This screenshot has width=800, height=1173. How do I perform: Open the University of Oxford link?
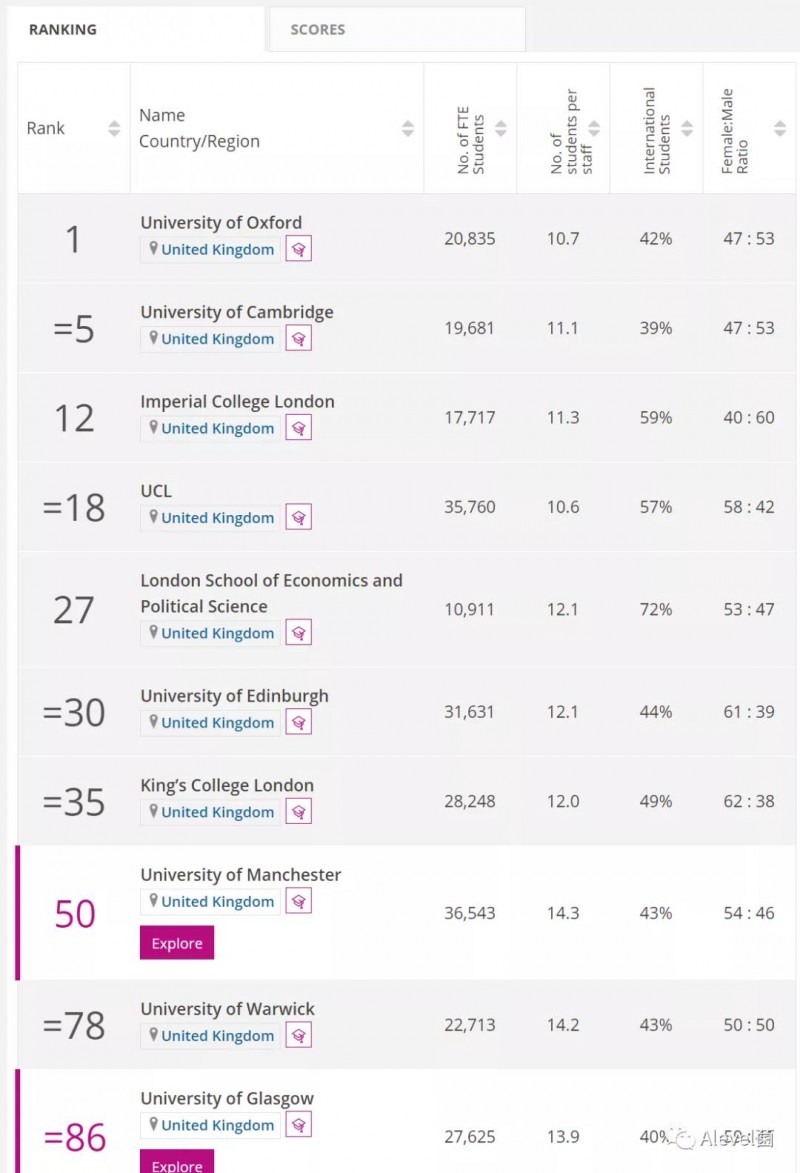[221, 222]
